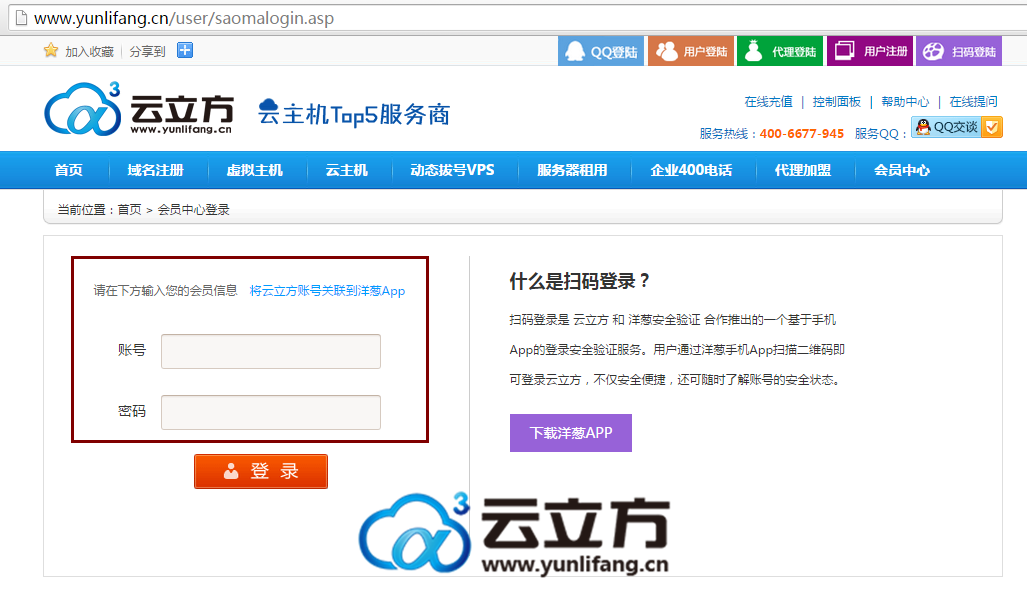This screenshot has width=1027, height=589.
Task: Click the 下载洋葱APP button
Action: [570, 433]
